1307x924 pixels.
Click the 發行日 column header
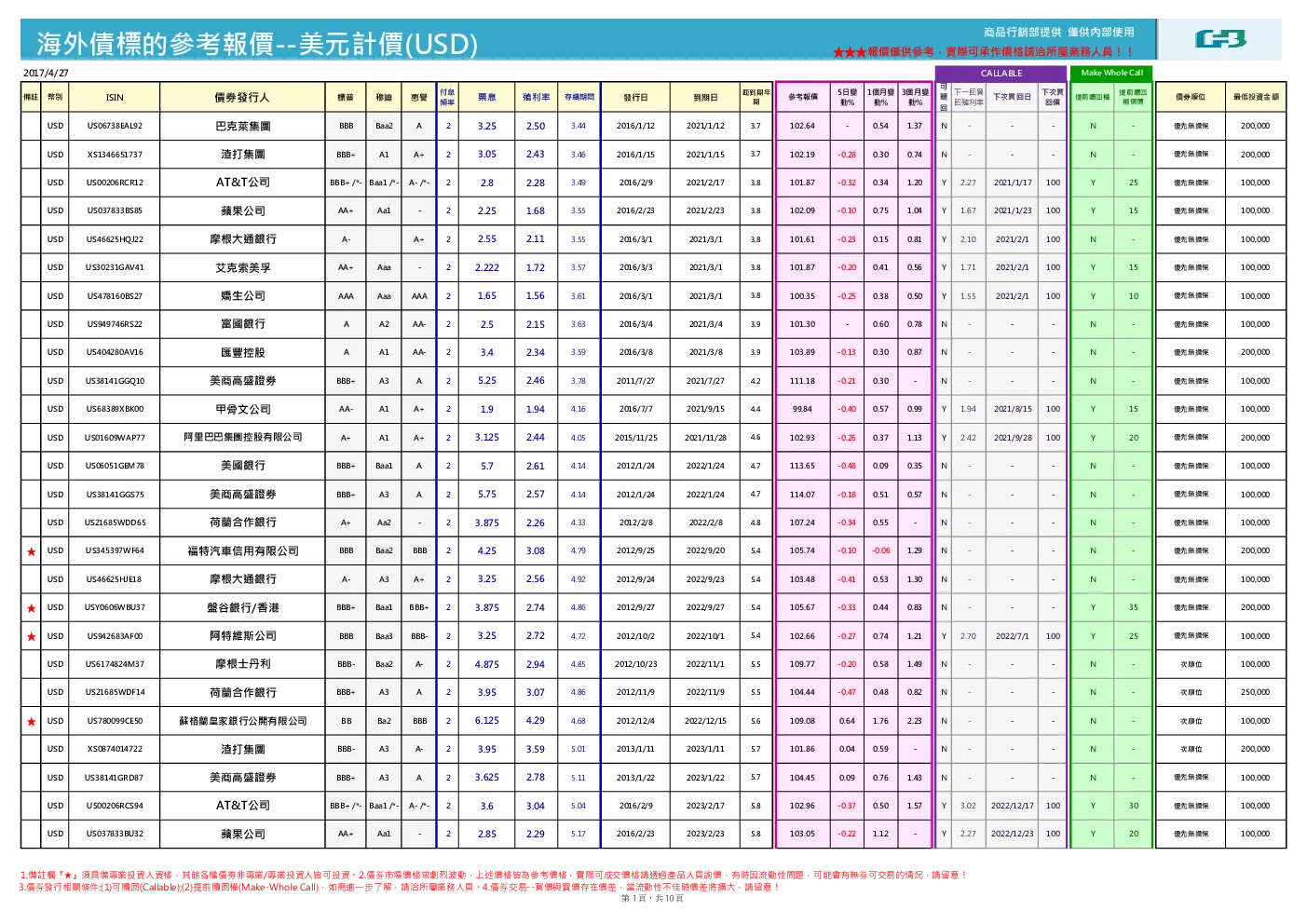(x=635, y=97)
